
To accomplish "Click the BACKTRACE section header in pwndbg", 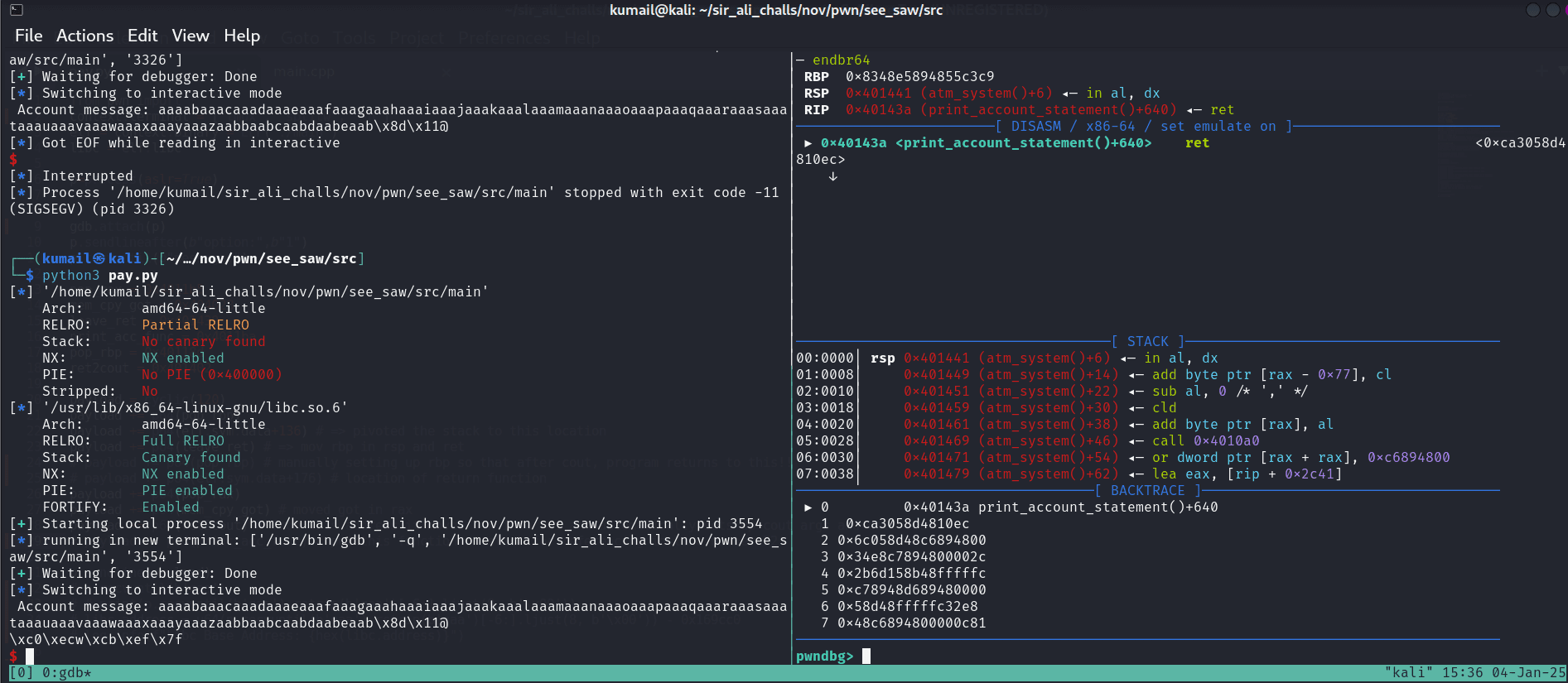I will point(1147,490).
